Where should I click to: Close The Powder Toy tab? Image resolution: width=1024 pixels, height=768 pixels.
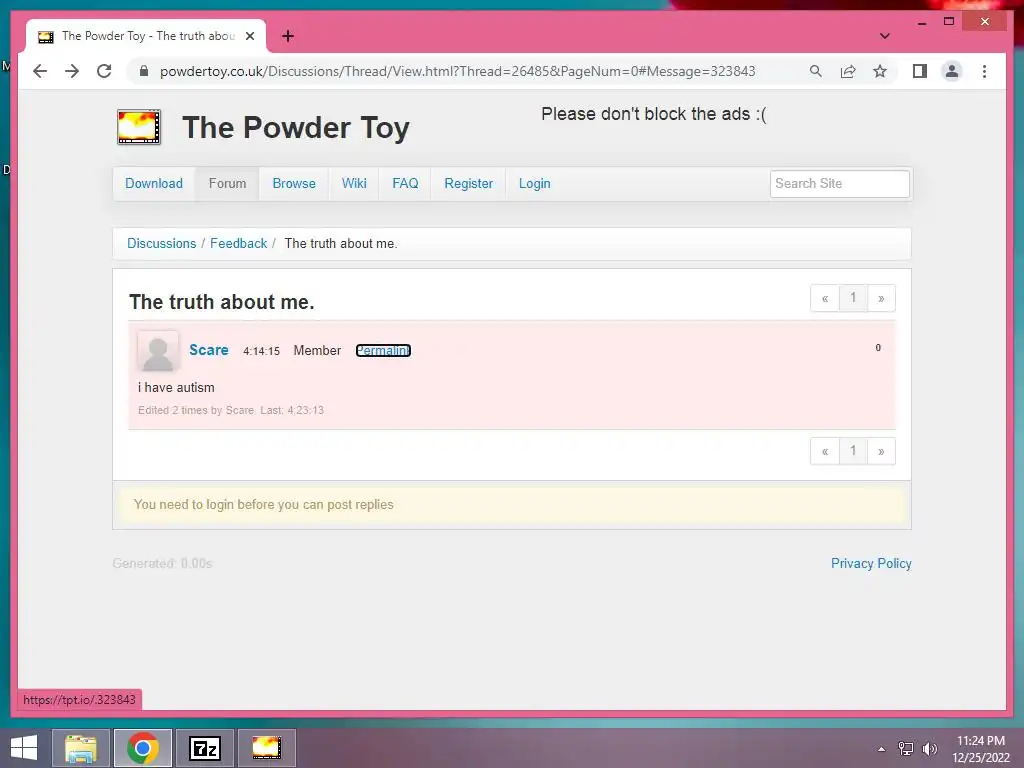pos(249,36)
